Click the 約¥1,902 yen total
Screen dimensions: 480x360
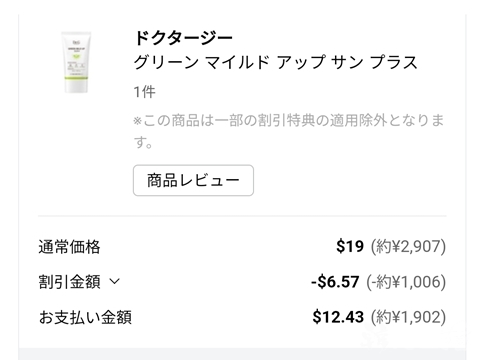pos(408,317)
